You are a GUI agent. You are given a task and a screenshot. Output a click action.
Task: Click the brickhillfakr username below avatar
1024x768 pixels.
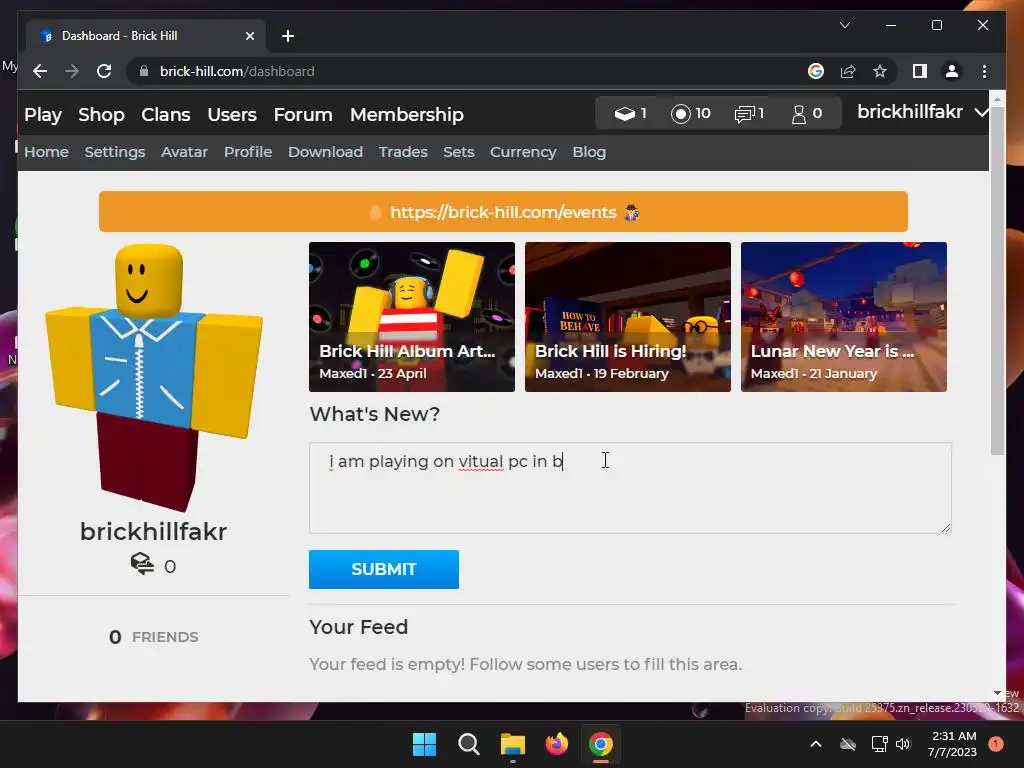pos(153,532)
